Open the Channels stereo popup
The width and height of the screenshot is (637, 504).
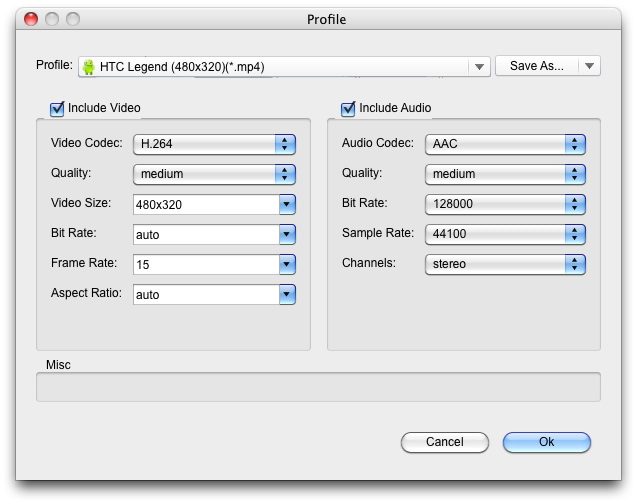coord(505,264)
